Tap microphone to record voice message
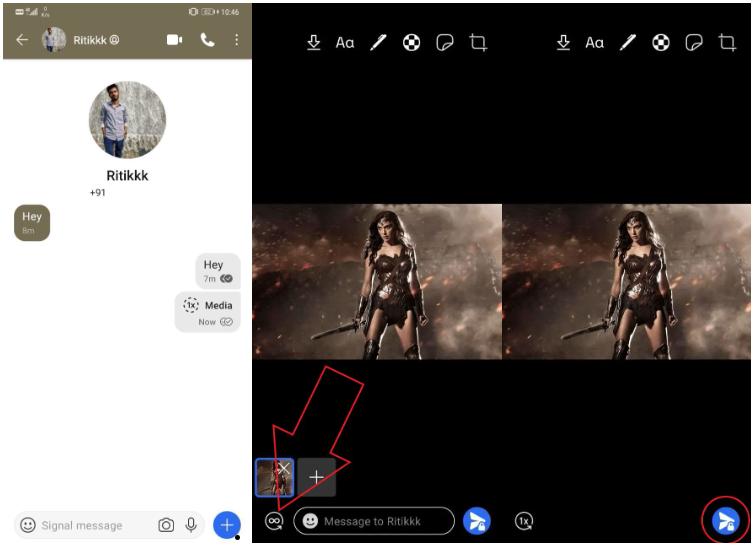This screenshot has height=544, width=754. [191, 525]
